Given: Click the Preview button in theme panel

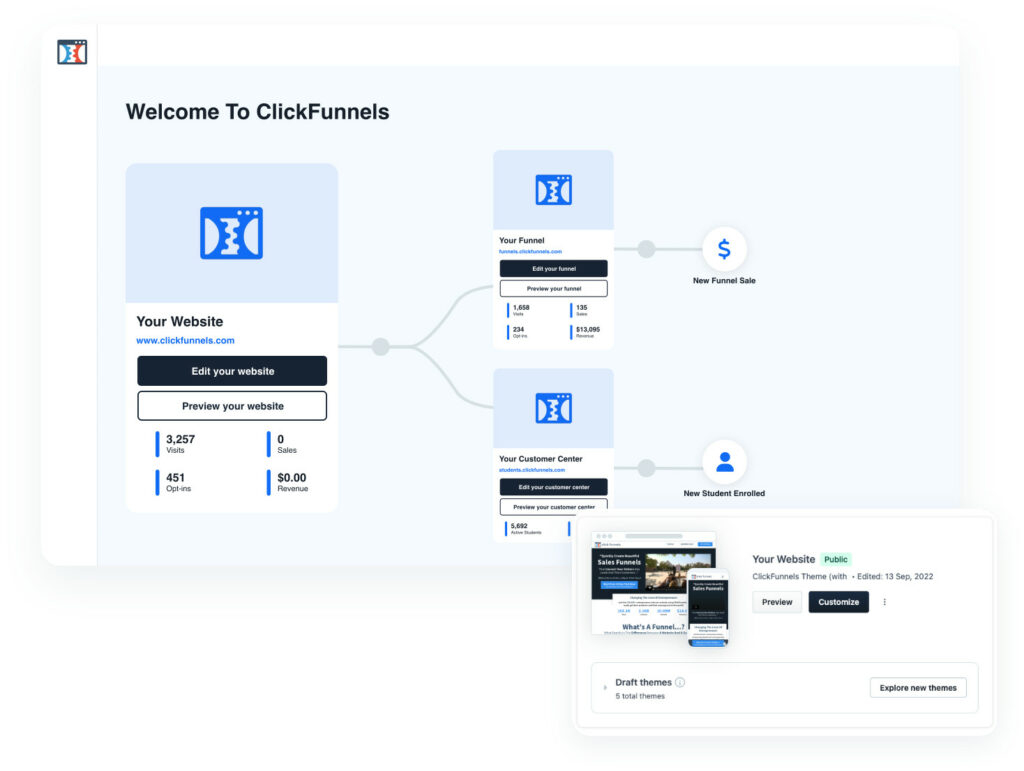Looking at the screenshot, I should coord(777,602).
